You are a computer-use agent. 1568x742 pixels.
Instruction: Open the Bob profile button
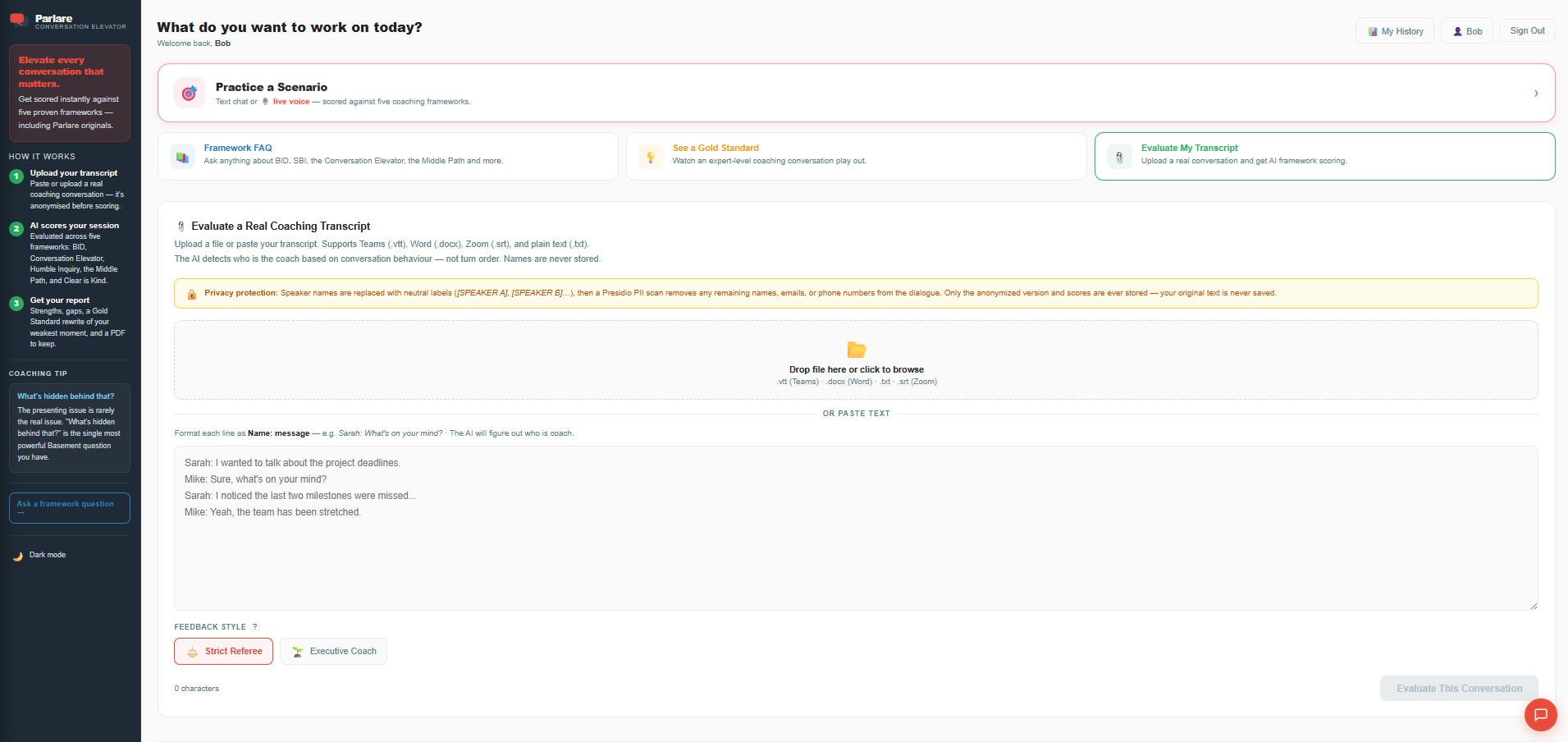1467,31
